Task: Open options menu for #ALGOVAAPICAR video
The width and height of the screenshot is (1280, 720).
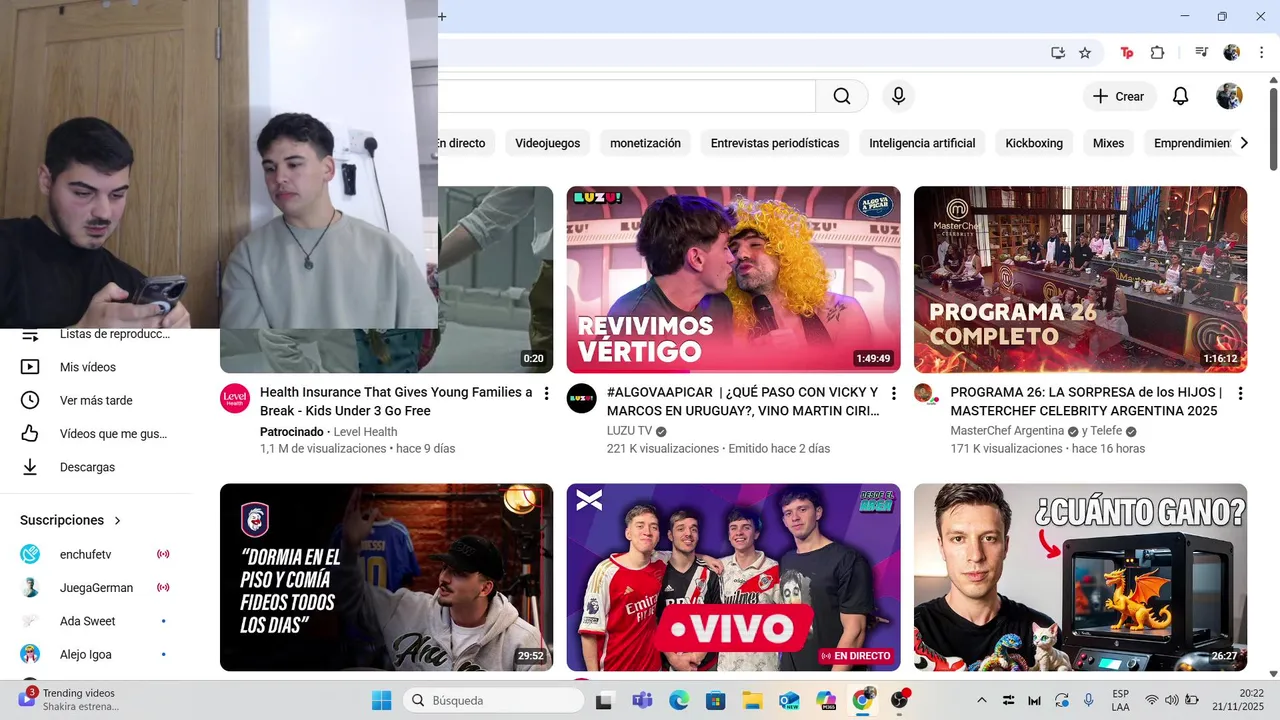Action: point(893,394)
